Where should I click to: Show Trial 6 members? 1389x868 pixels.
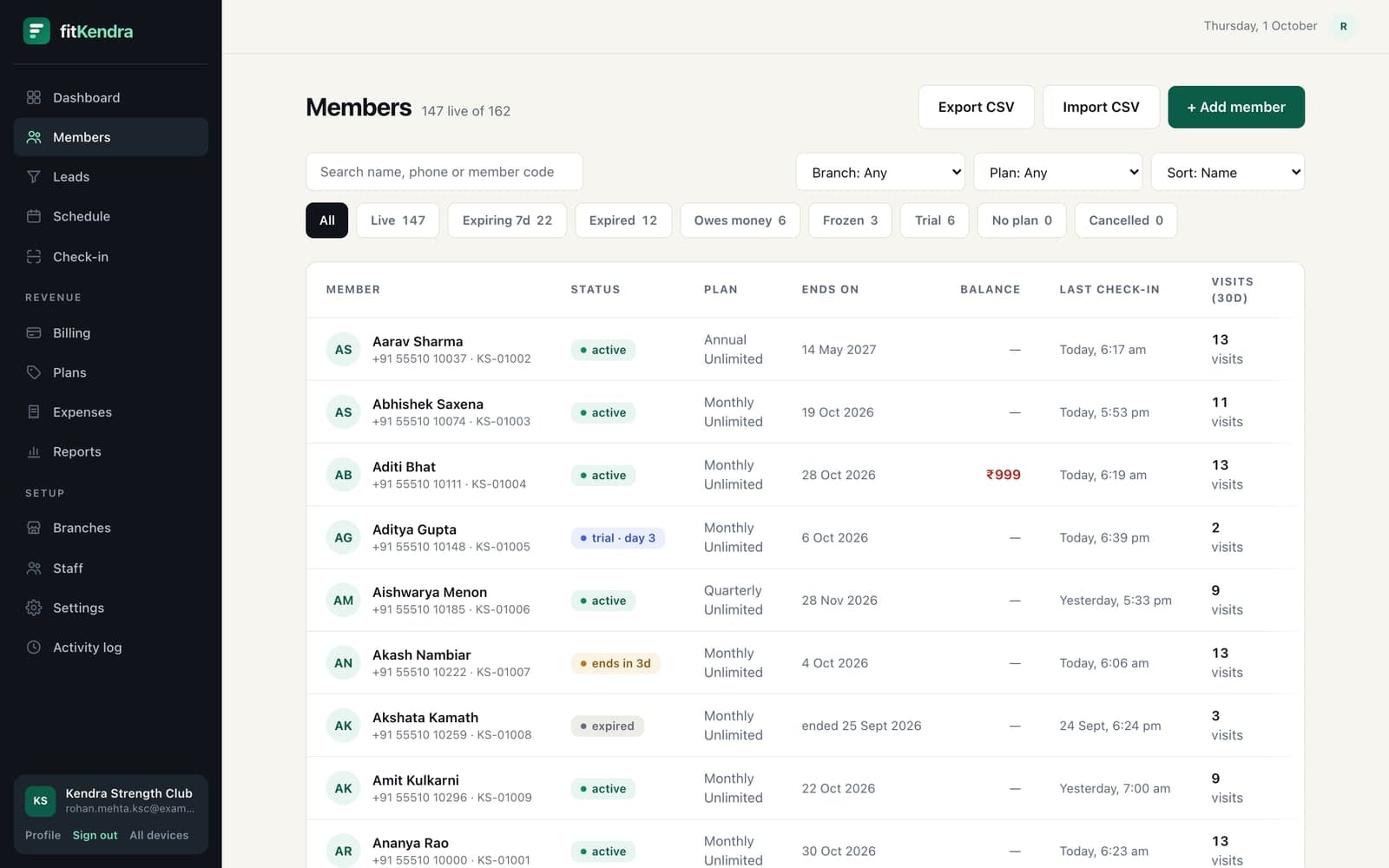934,220
